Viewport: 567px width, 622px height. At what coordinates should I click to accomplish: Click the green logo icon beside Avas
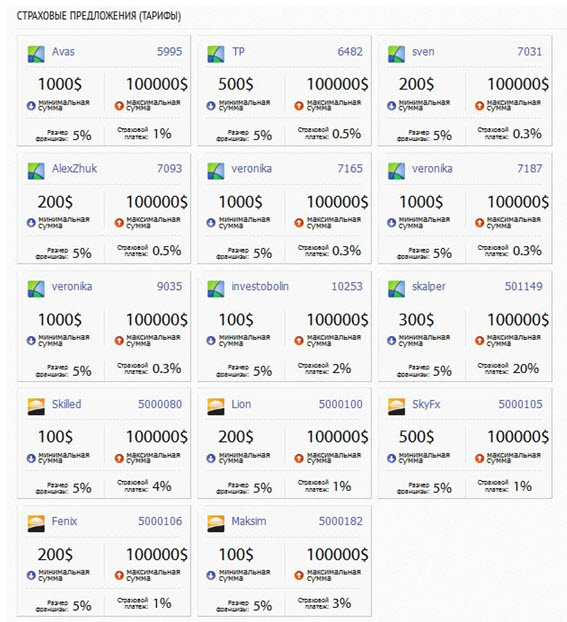(x=36, y=54)
